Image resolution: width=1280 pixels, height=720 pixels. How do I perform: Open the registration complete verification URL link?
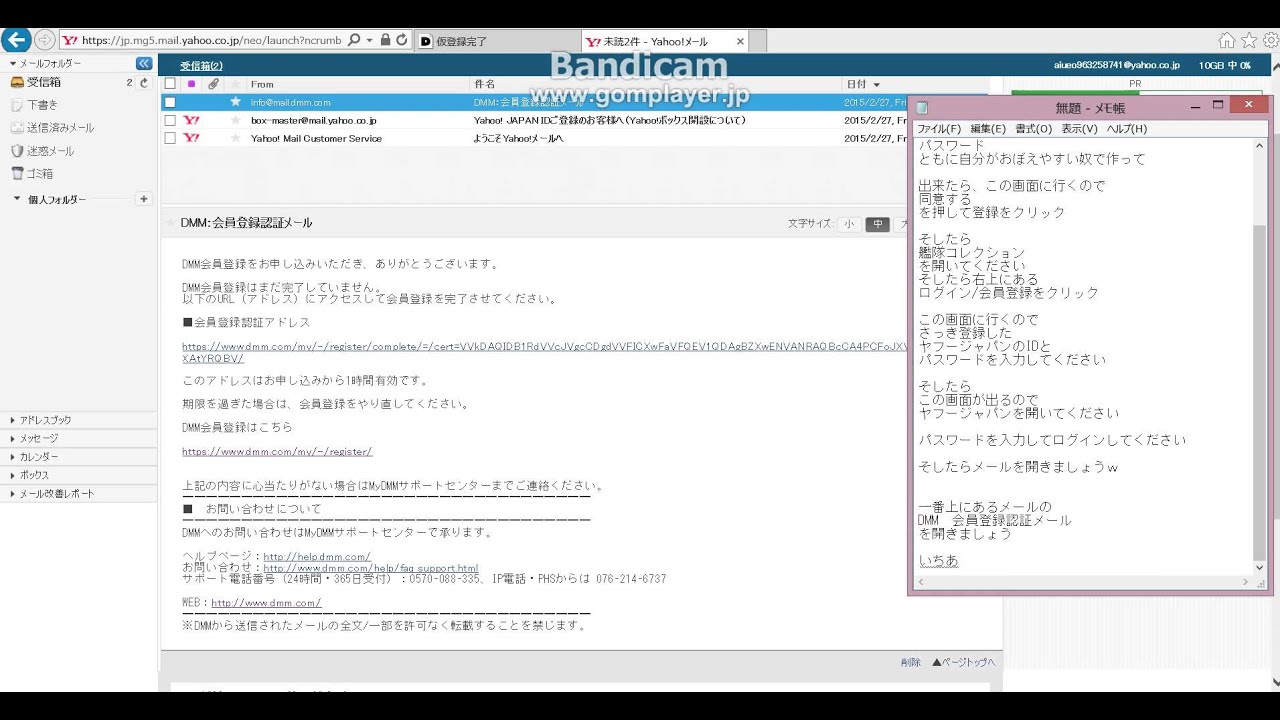tap(544, 351)
